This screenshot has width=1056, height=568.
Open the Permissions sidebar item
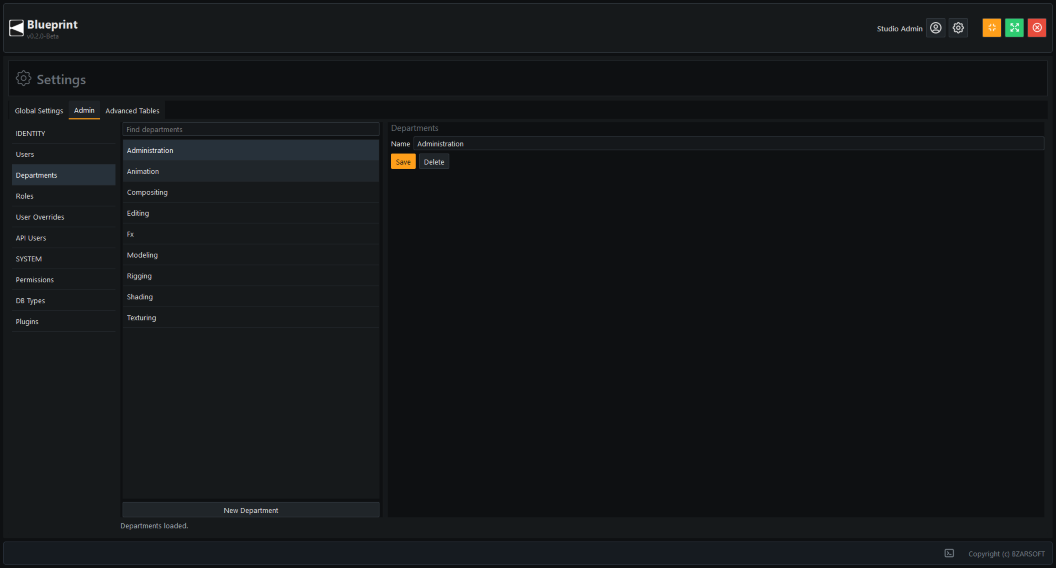point(63,280)
